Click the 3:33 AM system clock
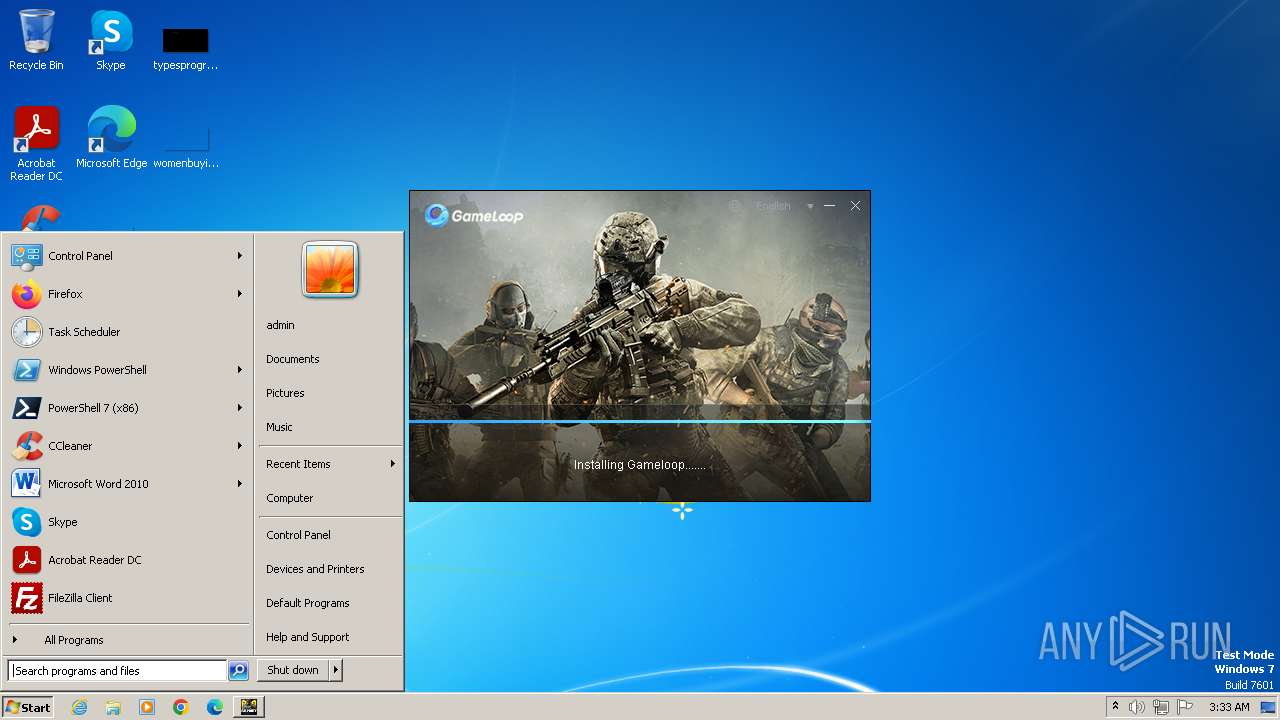1280x720 pixels. pos(1229,707)
